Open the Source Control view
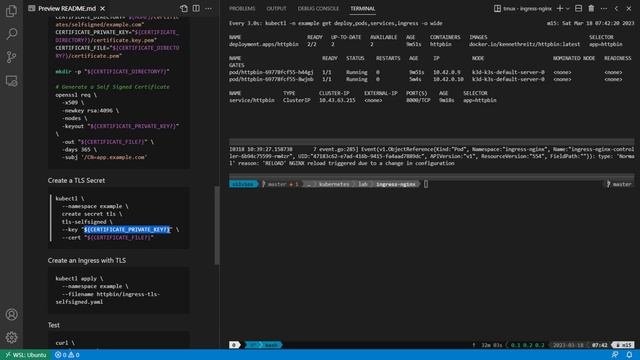Image resolution: width=640 pixels, height=360 pixels. click(x=11, y=57)
